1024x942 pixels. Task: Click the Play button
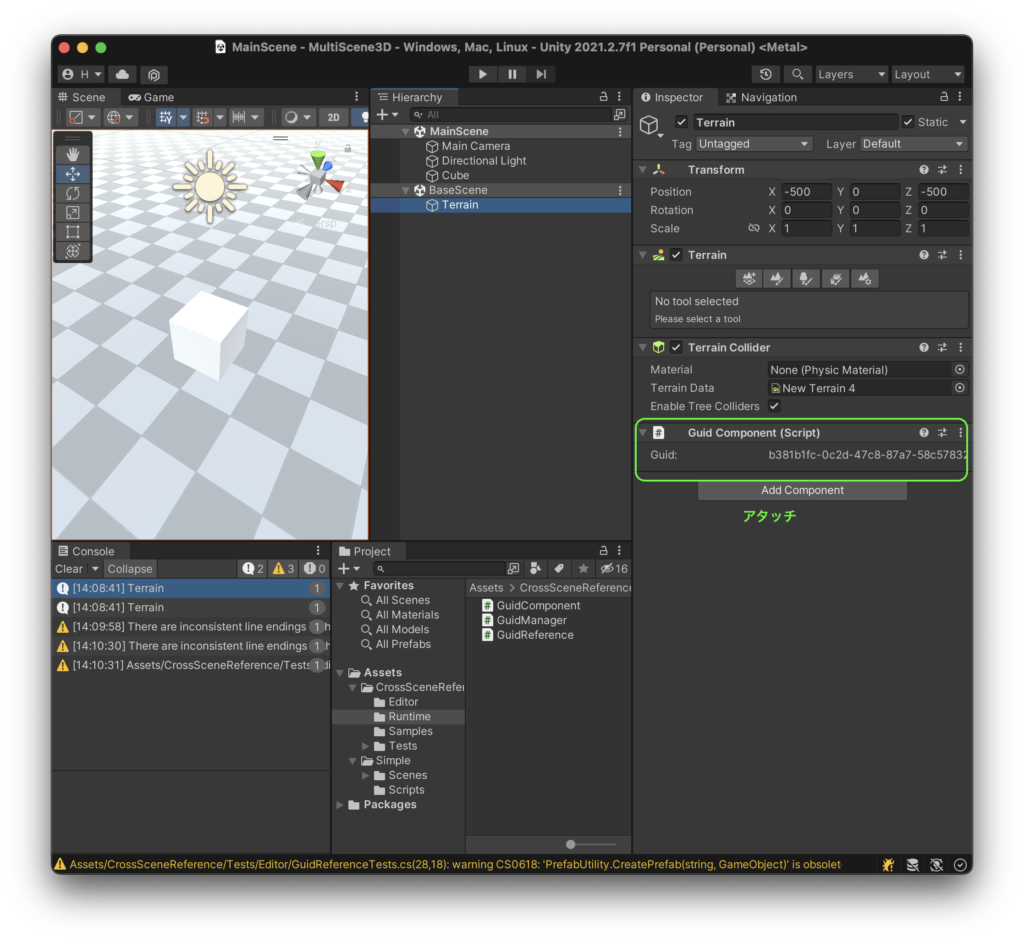coord(483,74)
